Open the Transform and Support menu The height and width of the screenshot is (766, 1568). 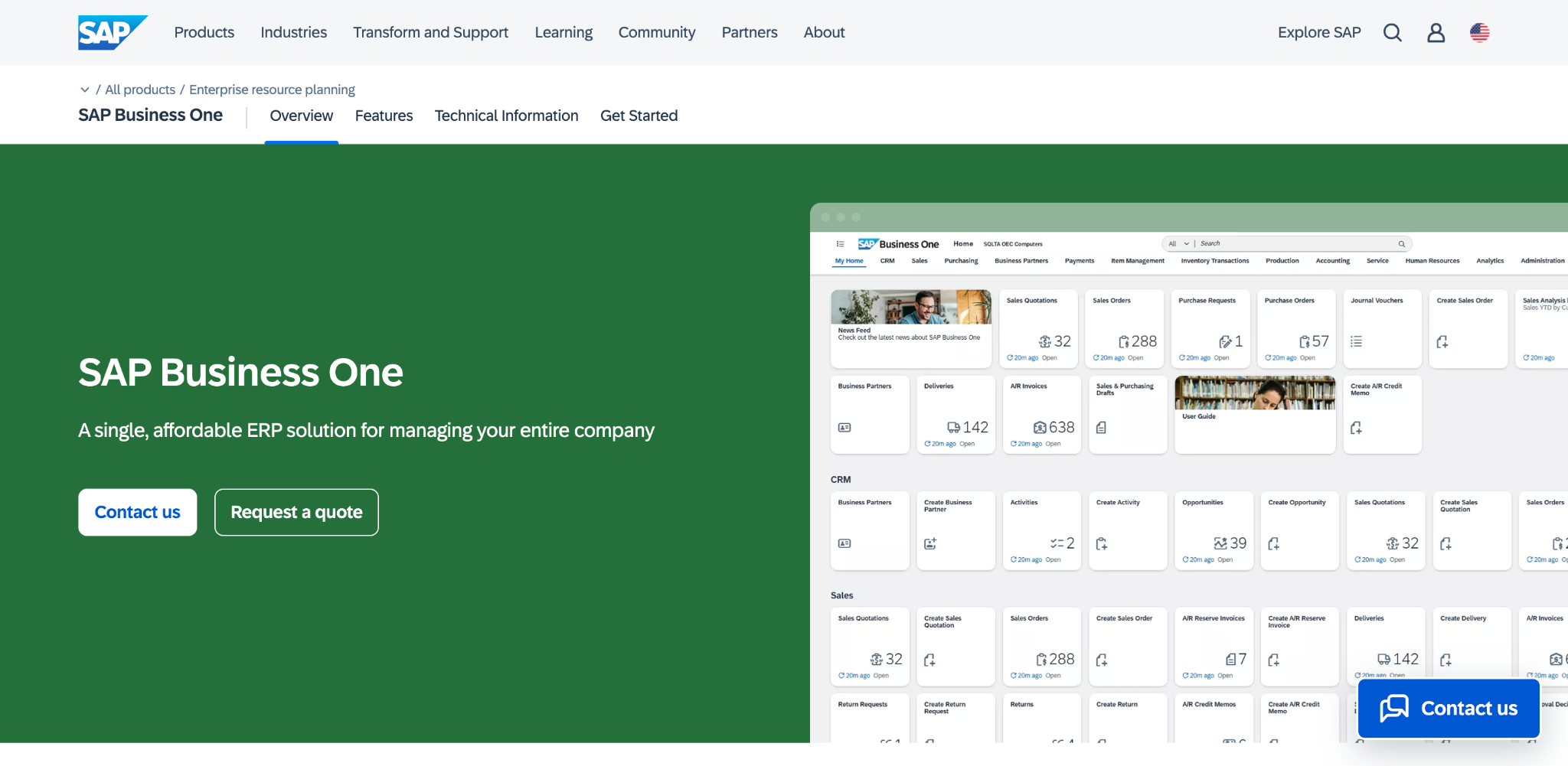(431, 32)
